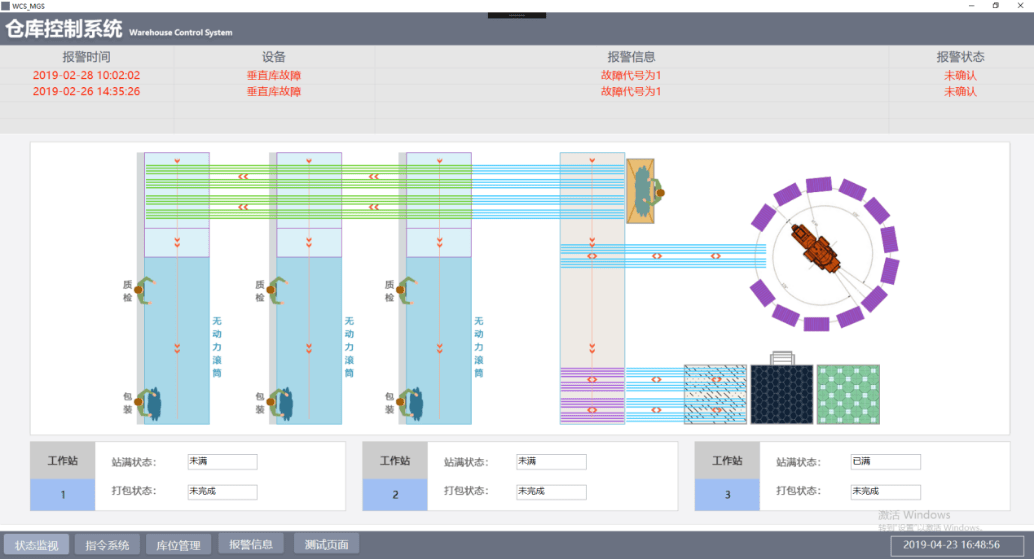Click the green patterned pallet icon

click(848, 395)
